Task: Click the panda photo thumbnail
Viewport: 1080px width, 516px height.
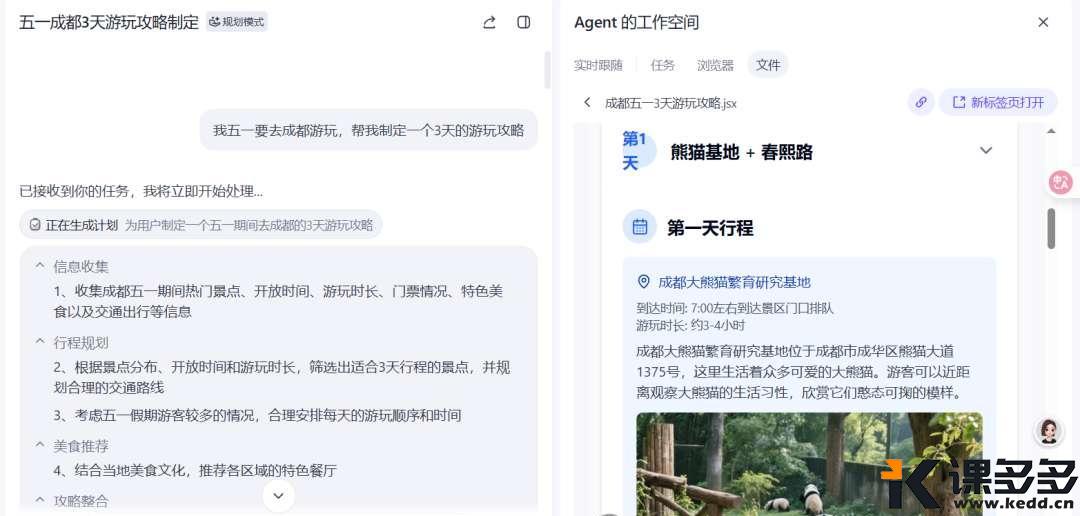Action: click(x=809, y=463)
